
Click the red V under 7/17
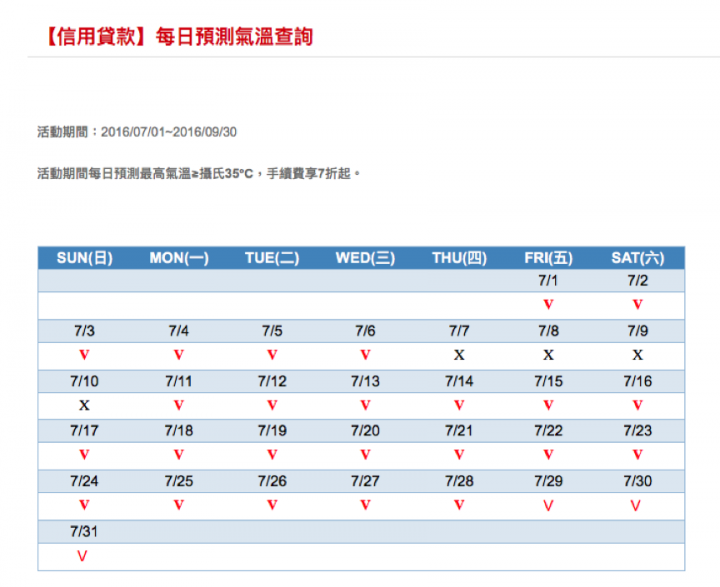(x=84, y=455)
